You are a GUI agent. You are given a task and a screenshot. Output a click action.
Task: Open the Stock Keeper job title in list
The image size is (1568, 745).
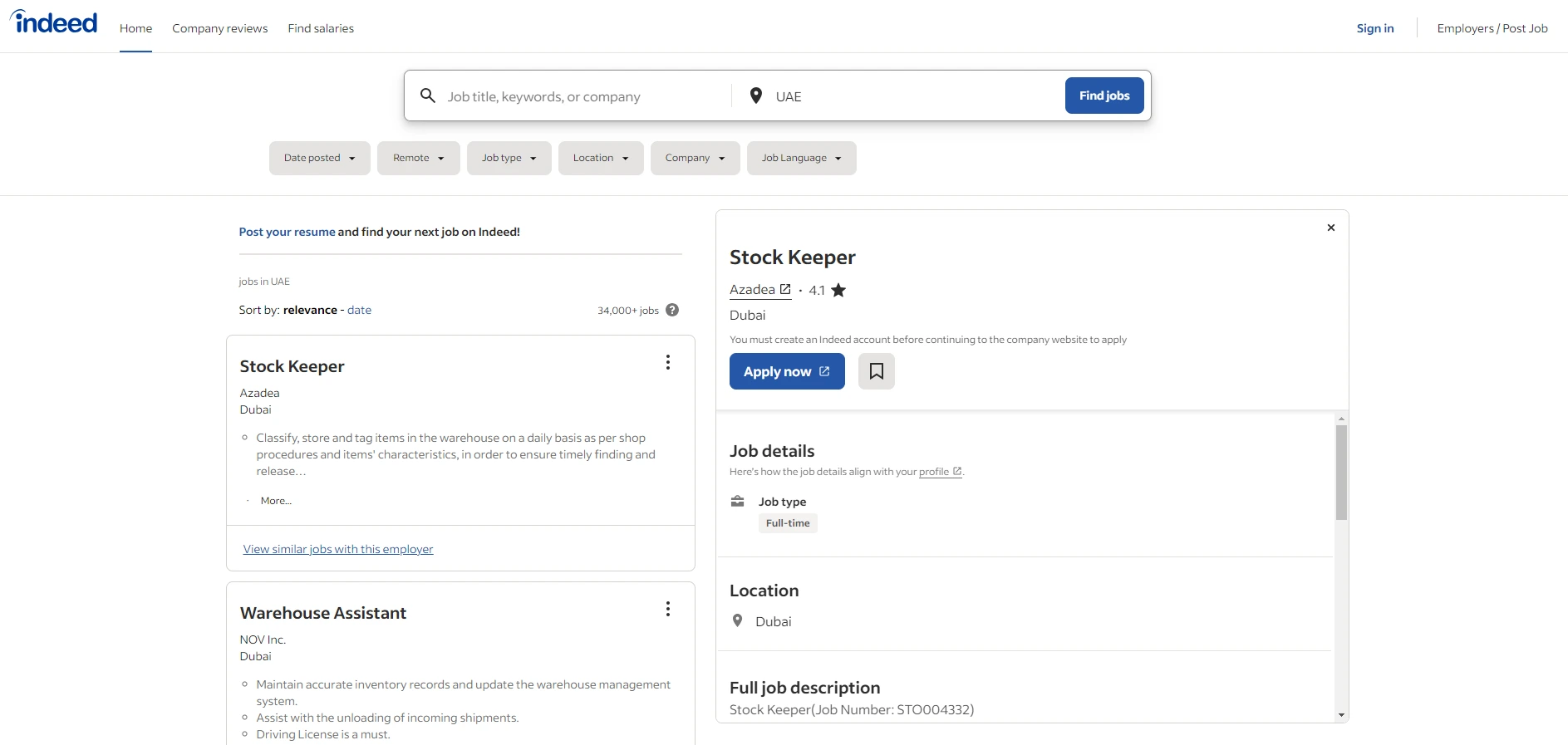292,366
